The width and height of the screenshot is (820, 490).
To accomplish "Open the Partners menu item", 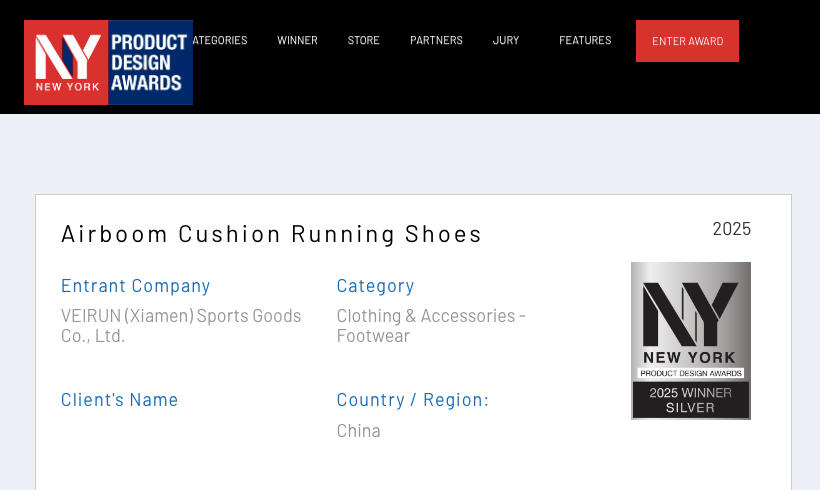I will pyautogui.click(x=436, y=40).
